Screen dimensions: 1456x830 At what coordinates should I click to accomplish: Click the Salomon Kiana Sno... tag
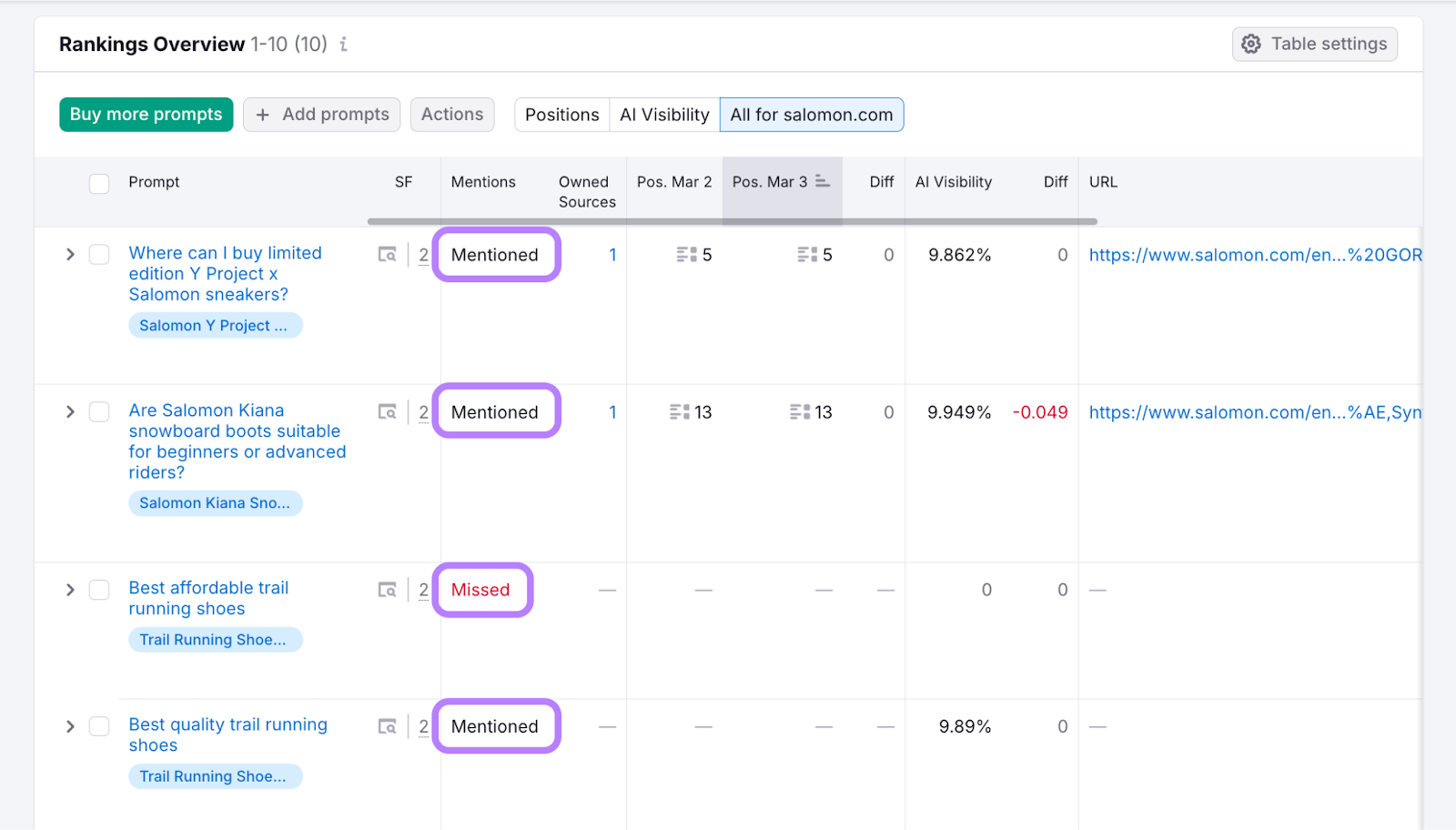(x=215, y=503)
